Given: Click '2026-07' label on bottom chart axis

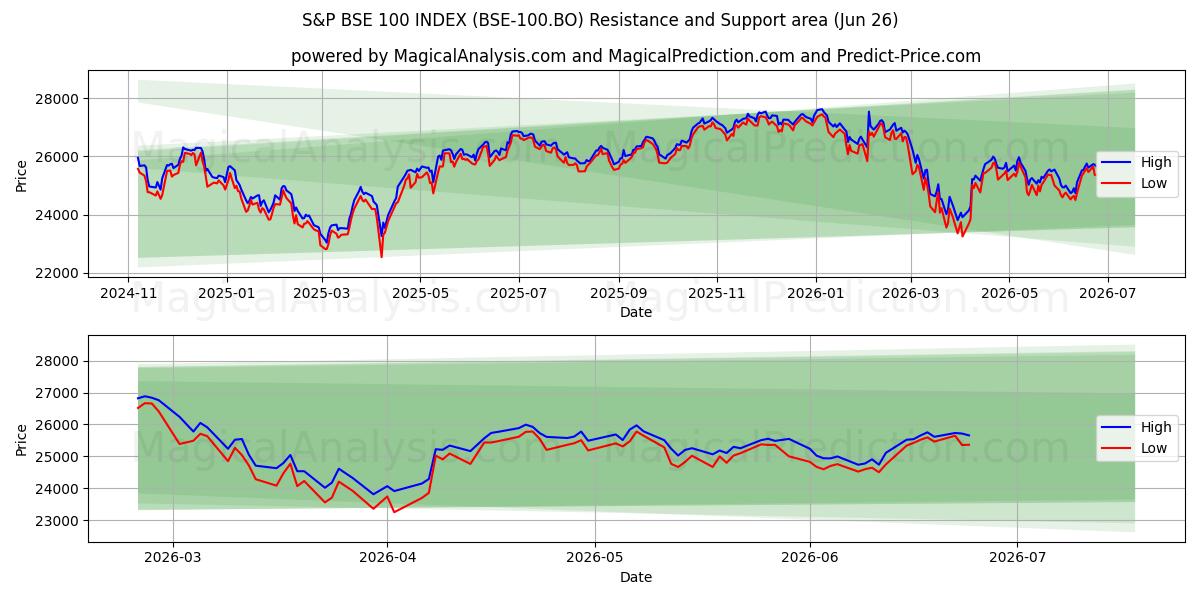Looking at the screenshot, I should pos(1016,559).
